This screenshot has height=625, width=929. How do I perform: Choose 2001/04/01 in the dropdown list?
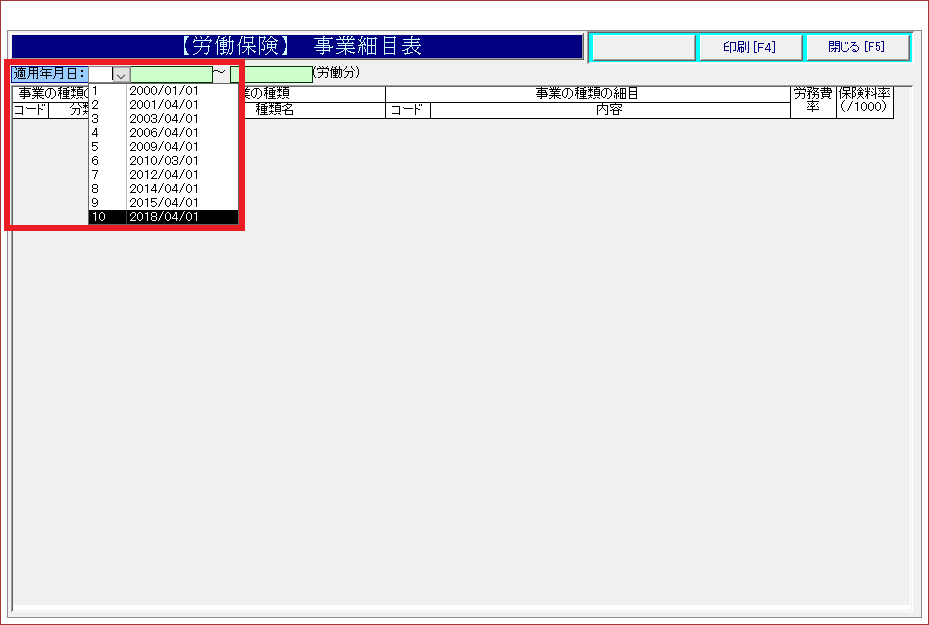coord(164,104)
